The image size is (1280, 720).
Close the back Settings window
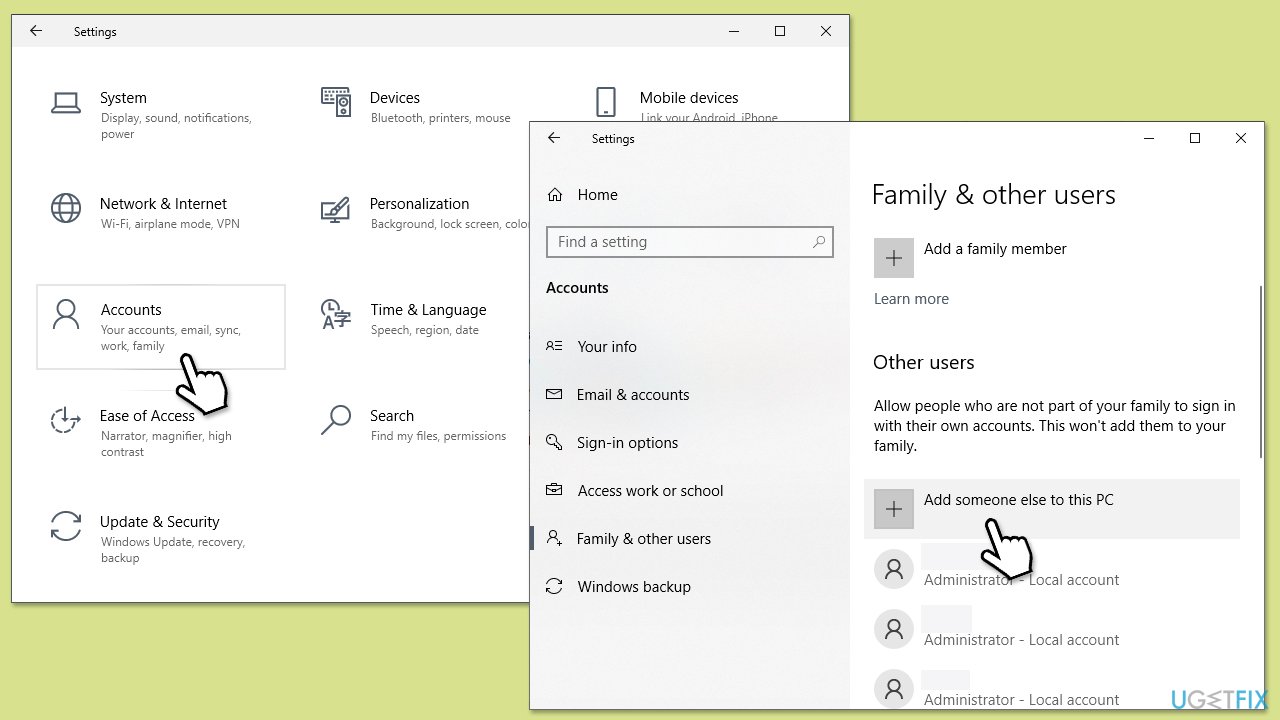826,31
